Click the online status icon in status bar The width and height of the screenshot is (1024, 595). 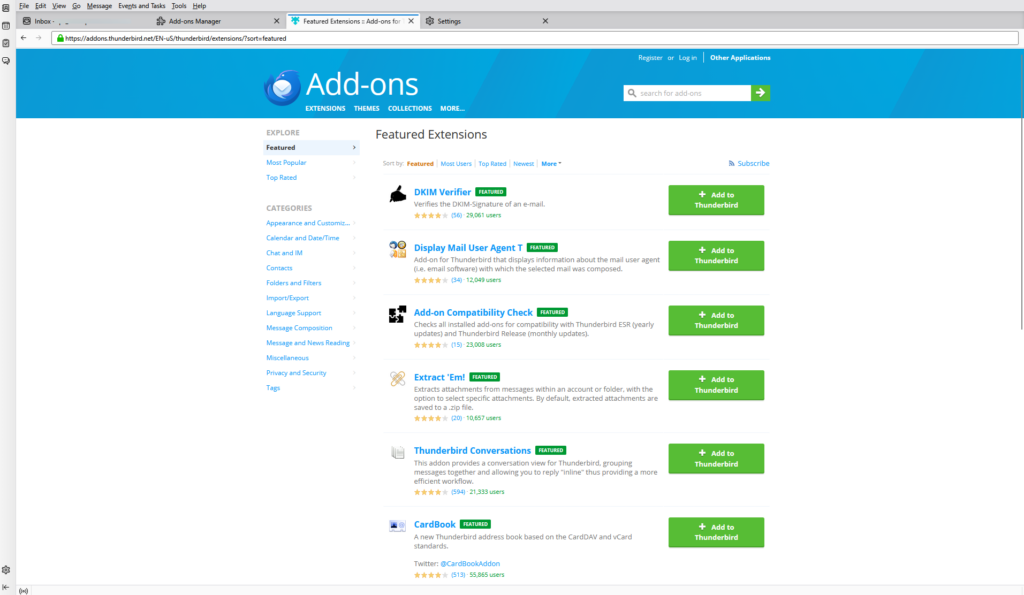point(24,591)
